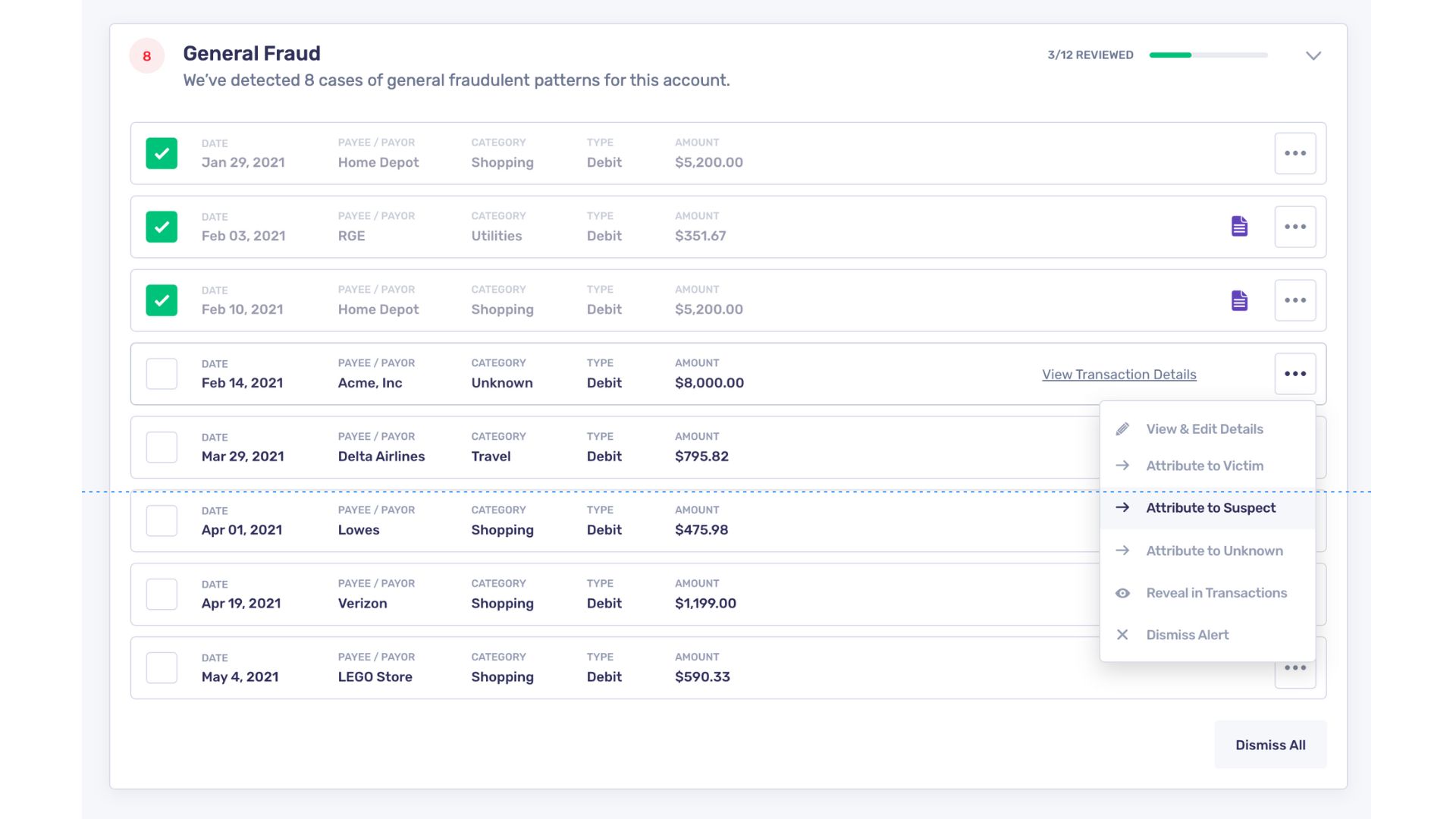
Task: Open document icon on Feb 10 Home Depot row
Action: [x=1239, y=300]
